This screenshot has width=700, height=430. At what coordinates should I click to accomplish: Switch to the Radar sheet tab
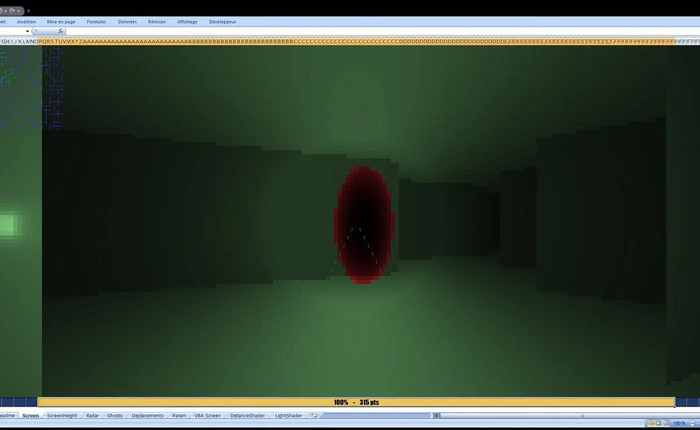[92, 415]
